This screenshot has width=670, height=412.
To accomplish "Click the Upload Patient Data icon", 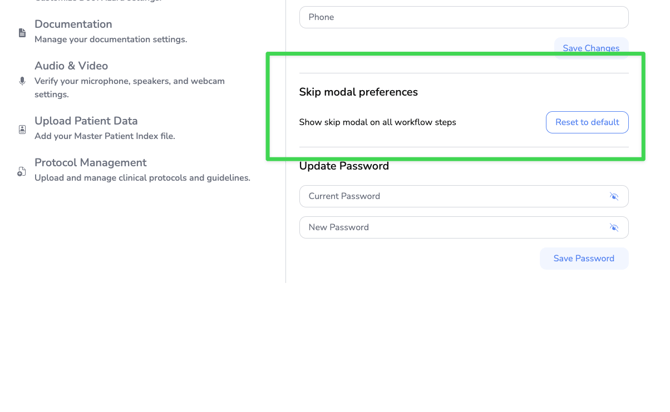I will coord(22,129).
